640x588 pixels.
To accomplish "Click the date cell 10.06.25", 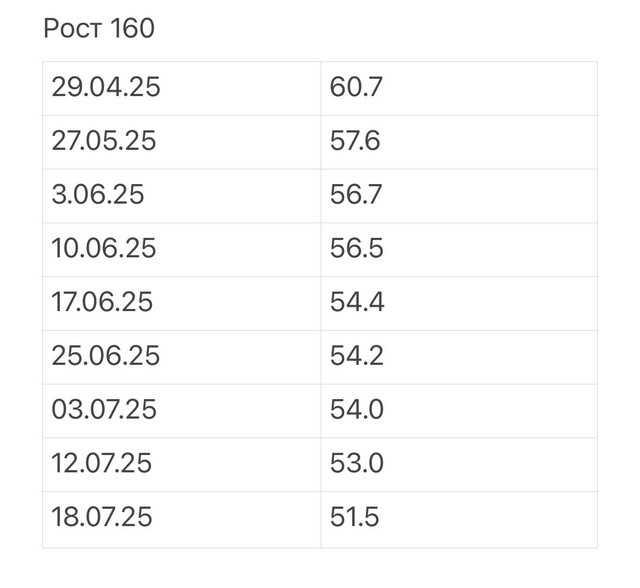I will 182,250.
